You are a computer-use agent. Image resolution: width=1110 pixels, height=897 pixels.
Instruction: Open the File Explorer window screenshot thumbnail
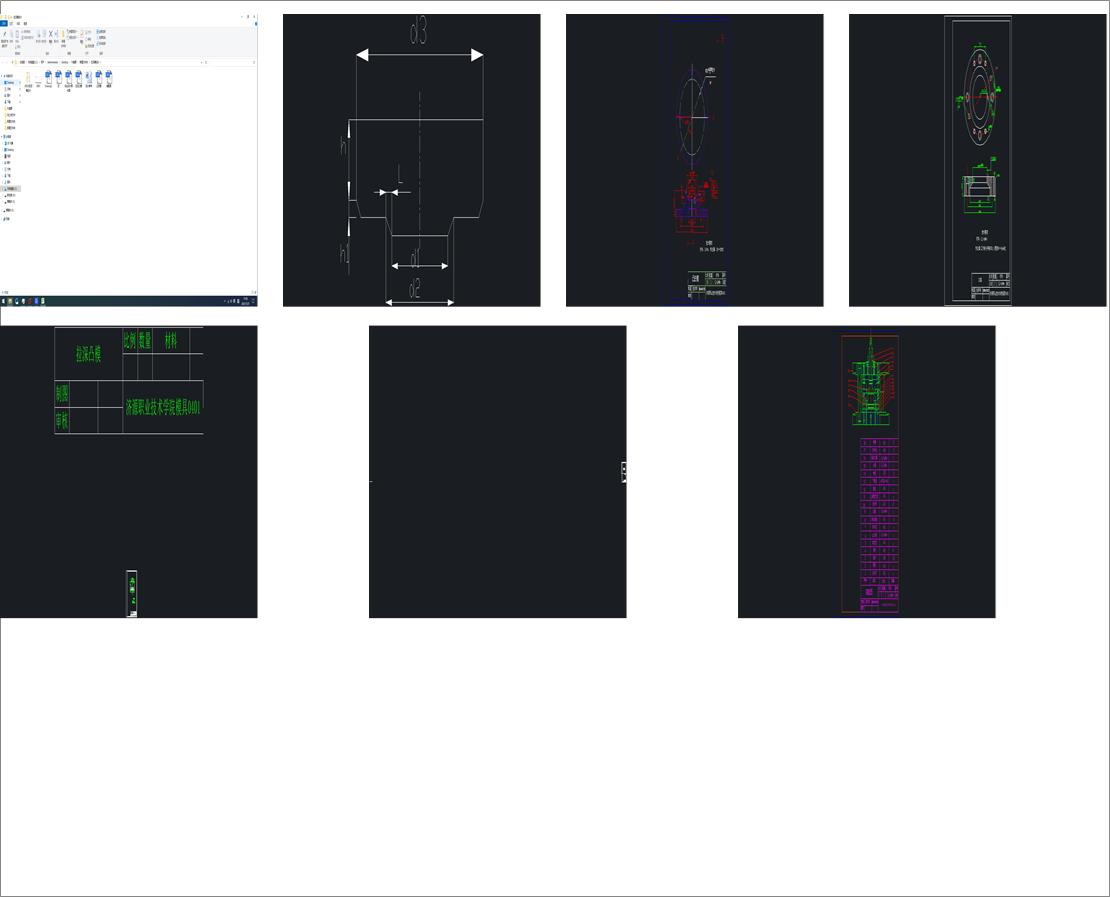[128, 160]
